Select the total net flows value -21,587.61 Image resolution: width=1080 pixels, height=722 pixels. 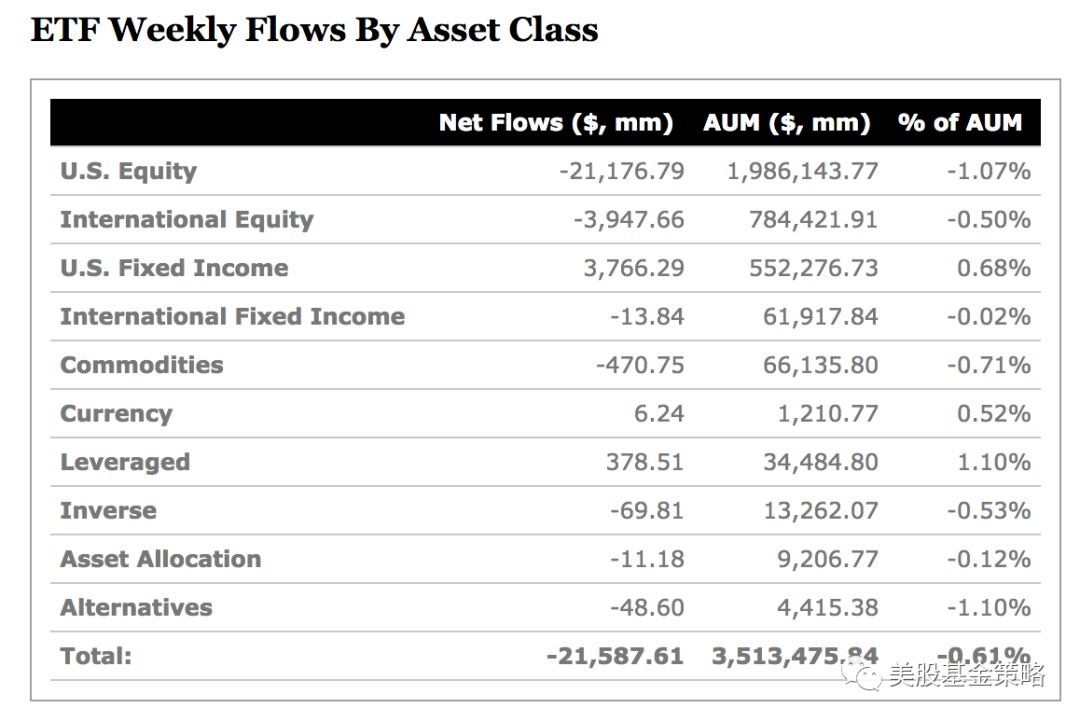click(615, 656)
